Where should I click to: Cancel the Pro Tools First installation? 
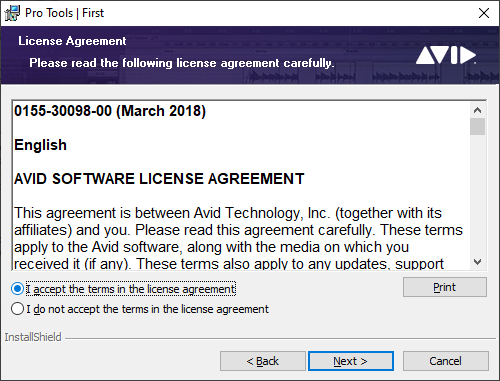tap(446, 361)
